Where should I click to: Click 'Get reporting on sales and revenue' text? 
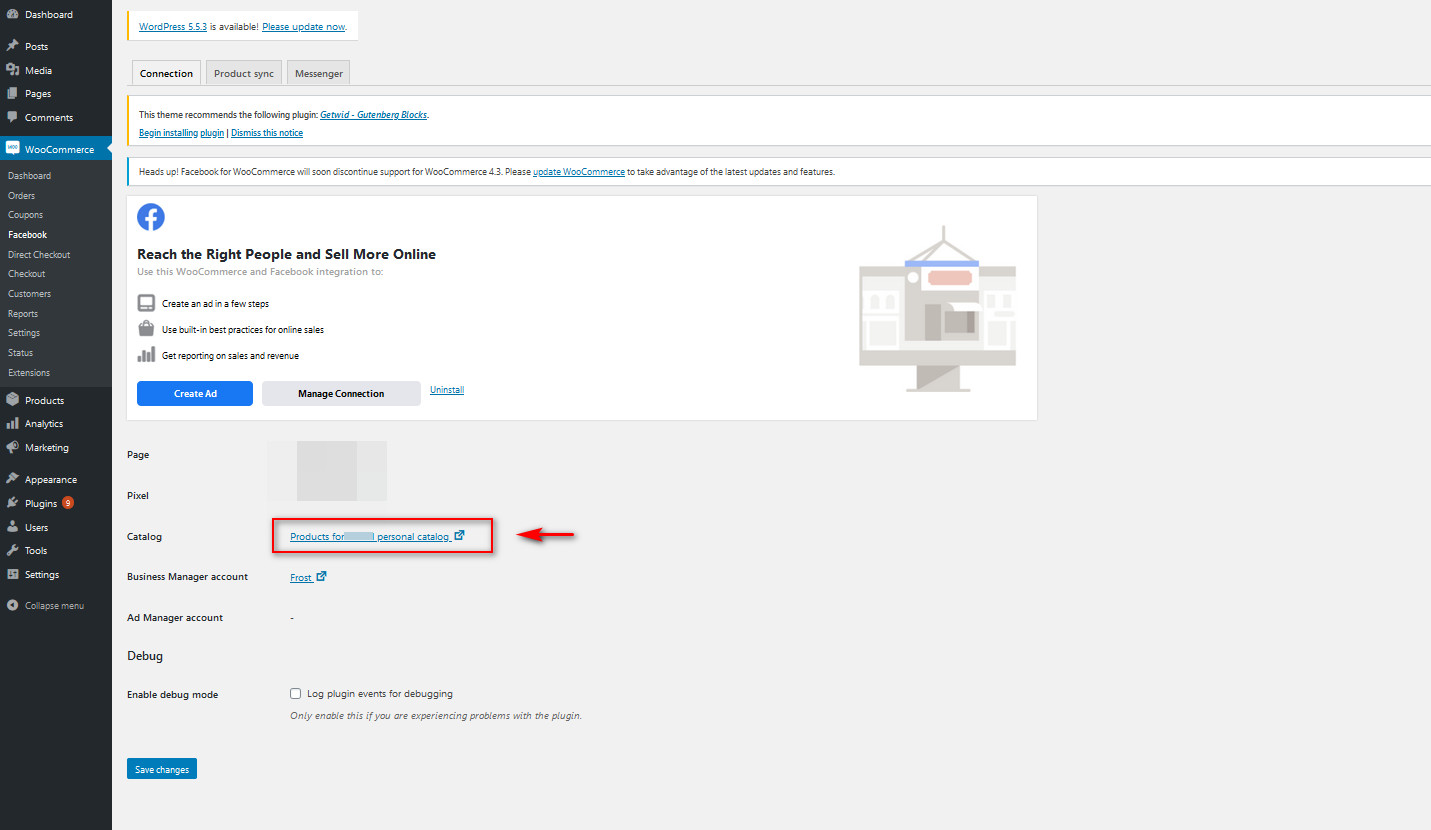[x=230, y=355]
